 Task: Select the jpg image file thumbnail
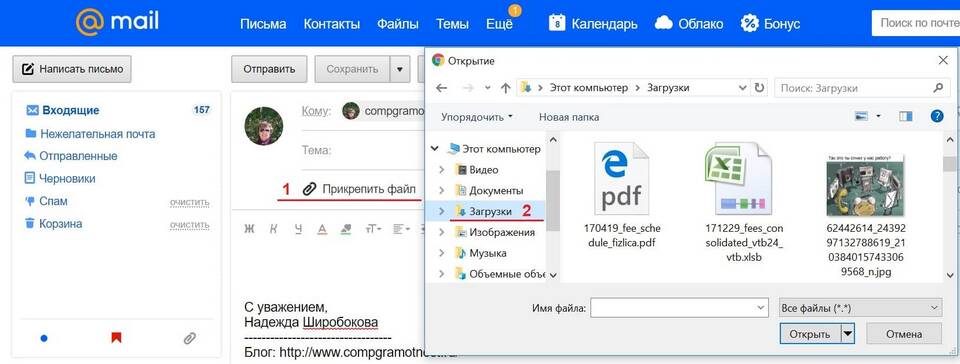pyautogui.click(x=865, y=185)
